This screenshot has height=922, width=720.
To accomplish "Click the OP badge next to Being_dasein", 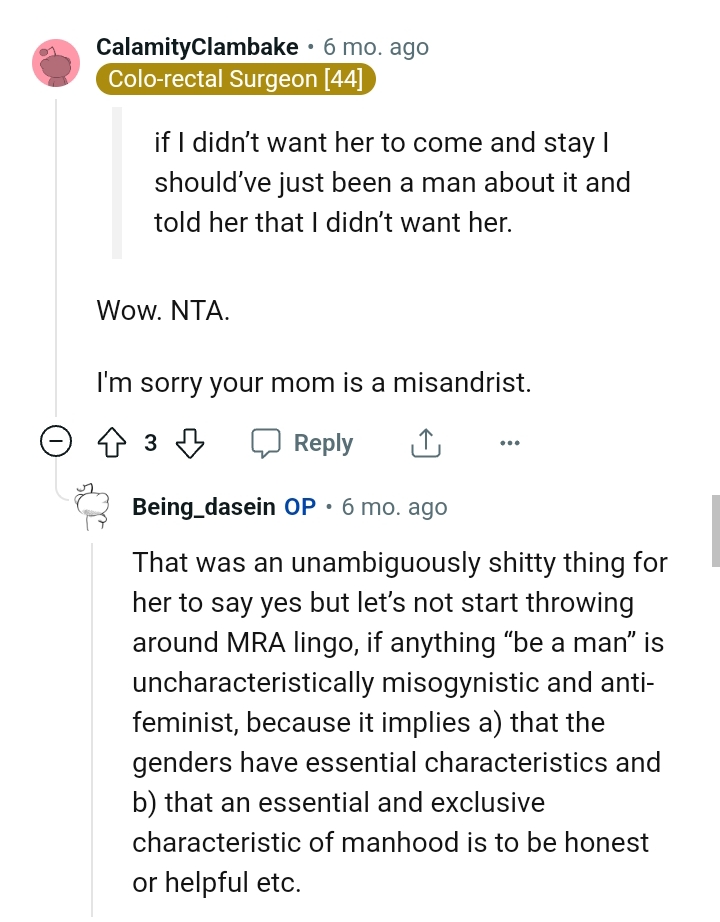I will click(x=299, y=506).
